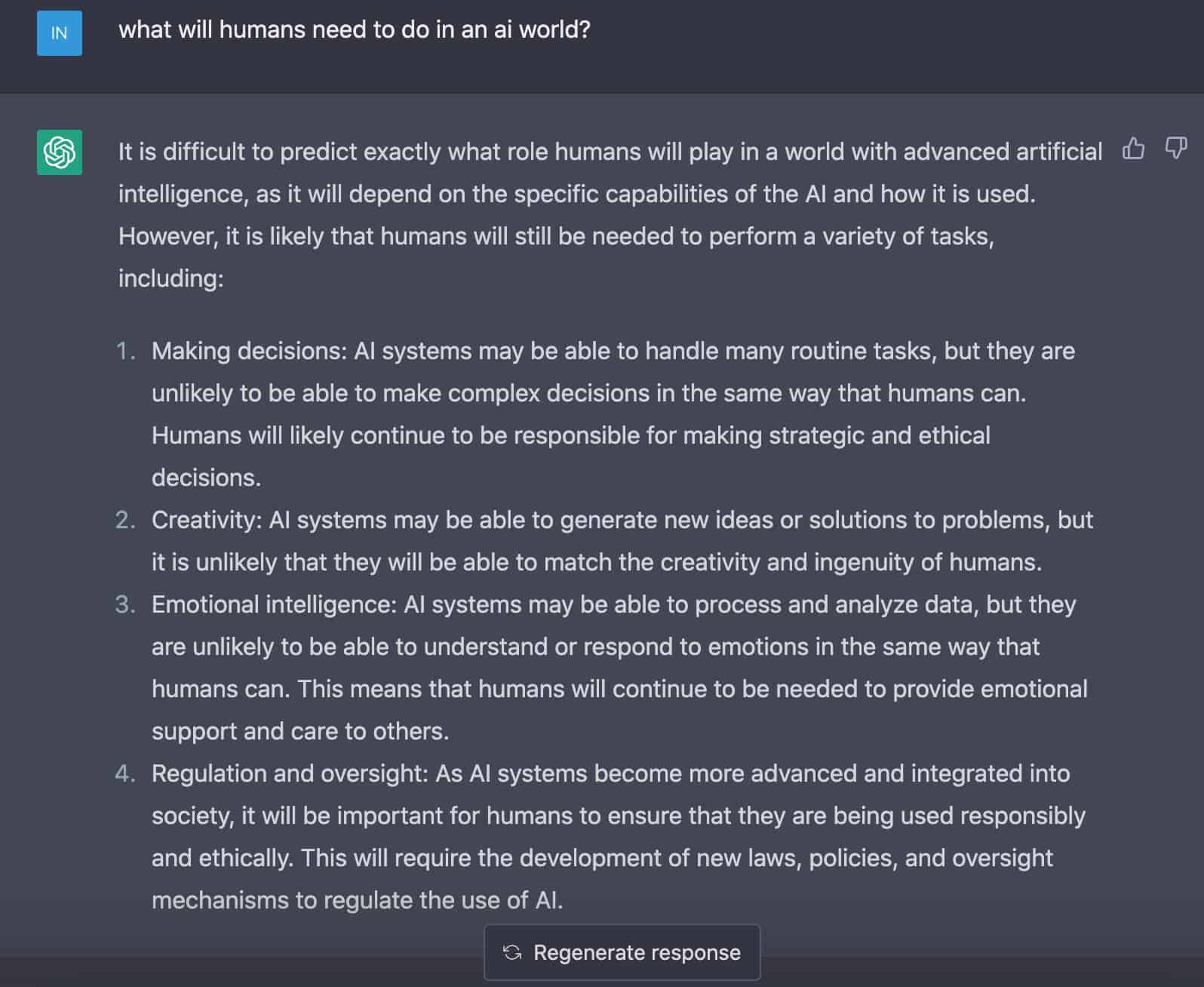Click the line 'support and care to others.'

[x=300, y=731]
